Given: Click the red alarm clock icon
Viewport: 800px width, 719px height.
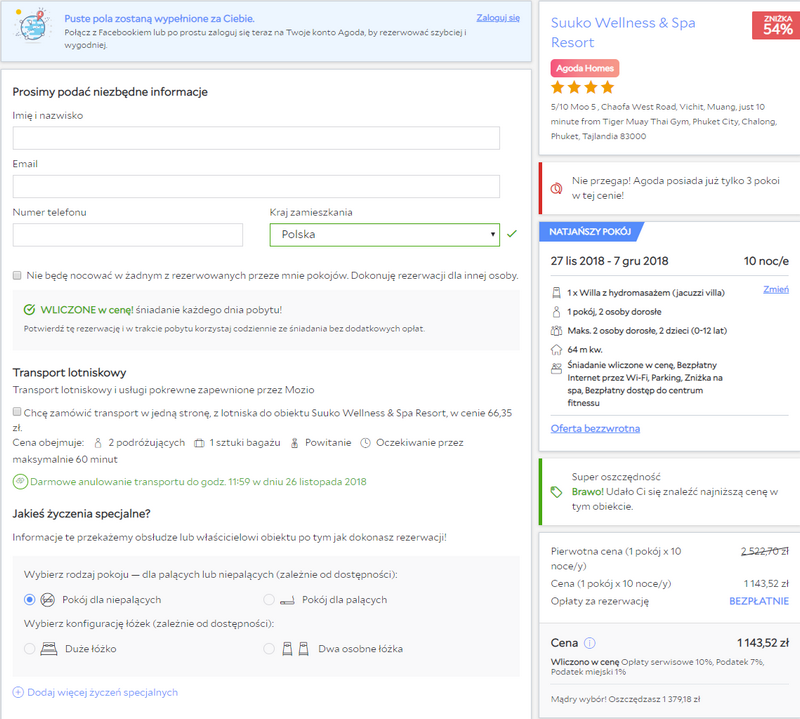Looking at the screenshot, I should (556, 188).
